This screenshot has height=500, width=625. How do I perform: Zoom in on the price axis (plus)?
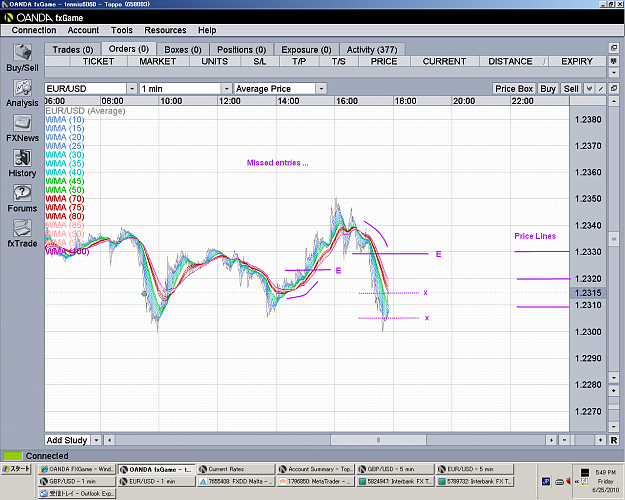point(614,390)
